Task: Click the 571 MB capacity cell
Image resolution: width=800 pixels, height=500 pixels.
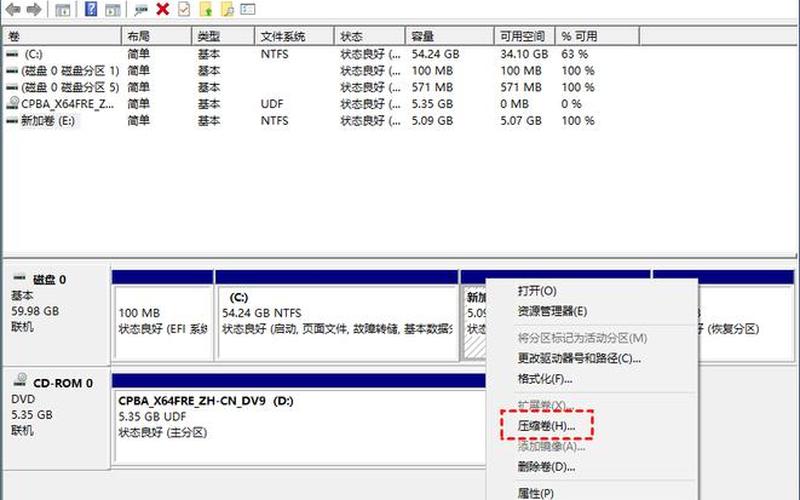Action: coord(432,87)
